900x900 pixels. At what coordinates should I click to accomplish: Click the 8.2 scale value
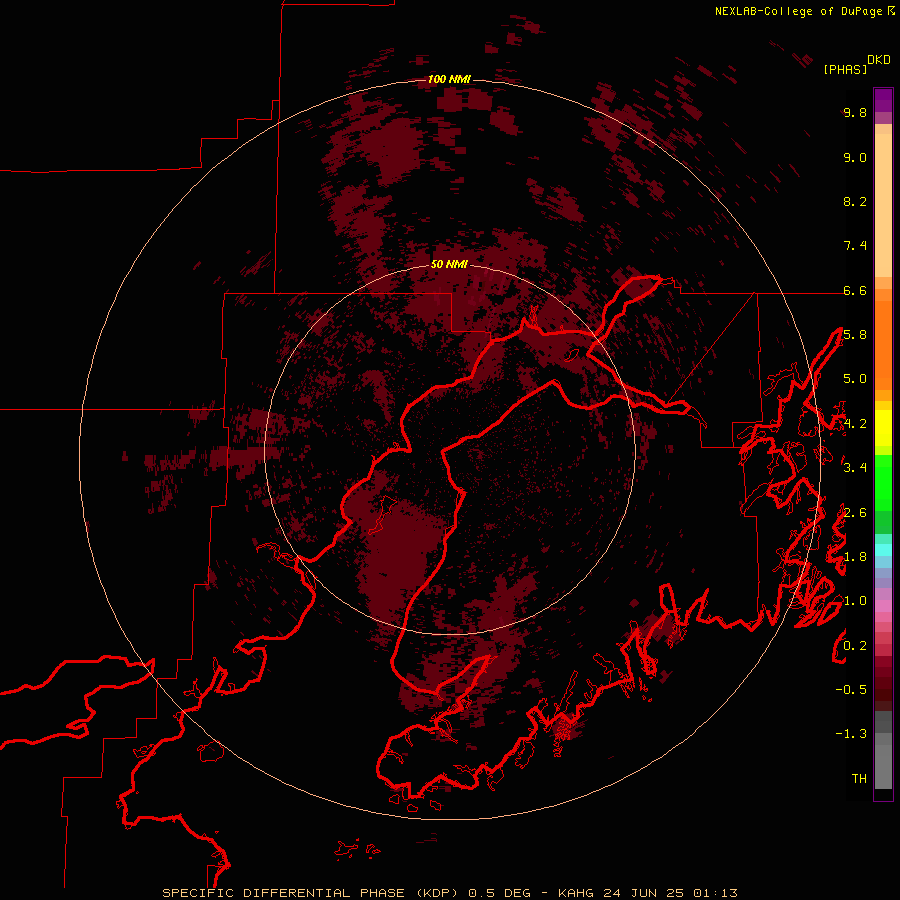[x=855, y=201]
